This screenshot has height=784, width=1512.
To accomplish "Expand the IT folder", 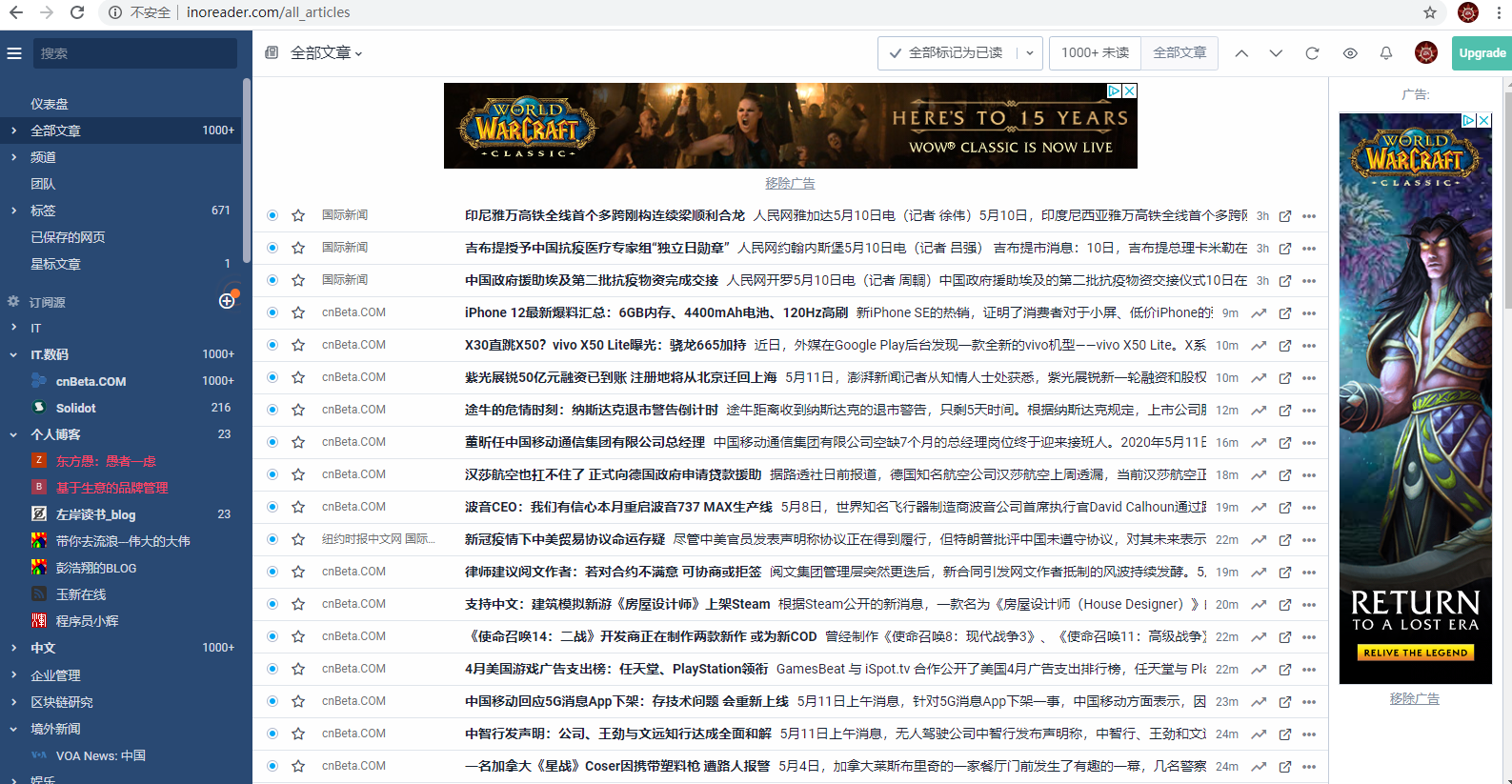I will (x=13, y=328).
